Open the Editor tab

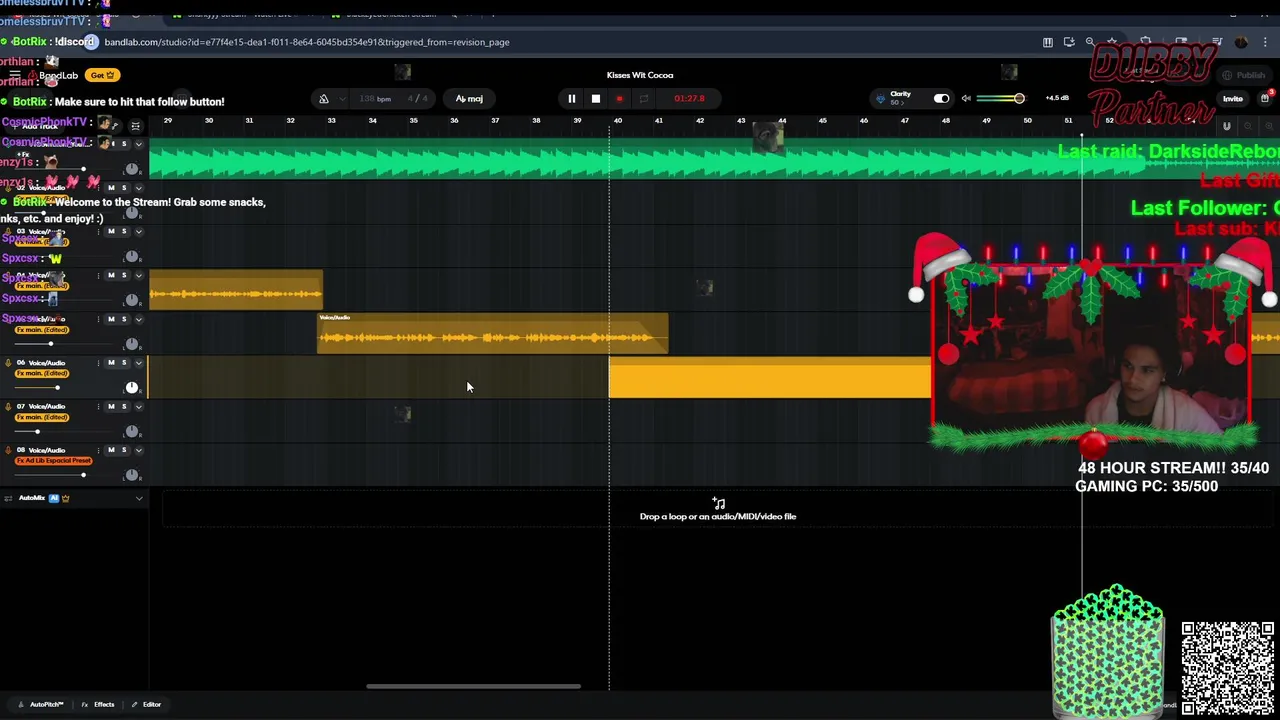tap(146, 705)
